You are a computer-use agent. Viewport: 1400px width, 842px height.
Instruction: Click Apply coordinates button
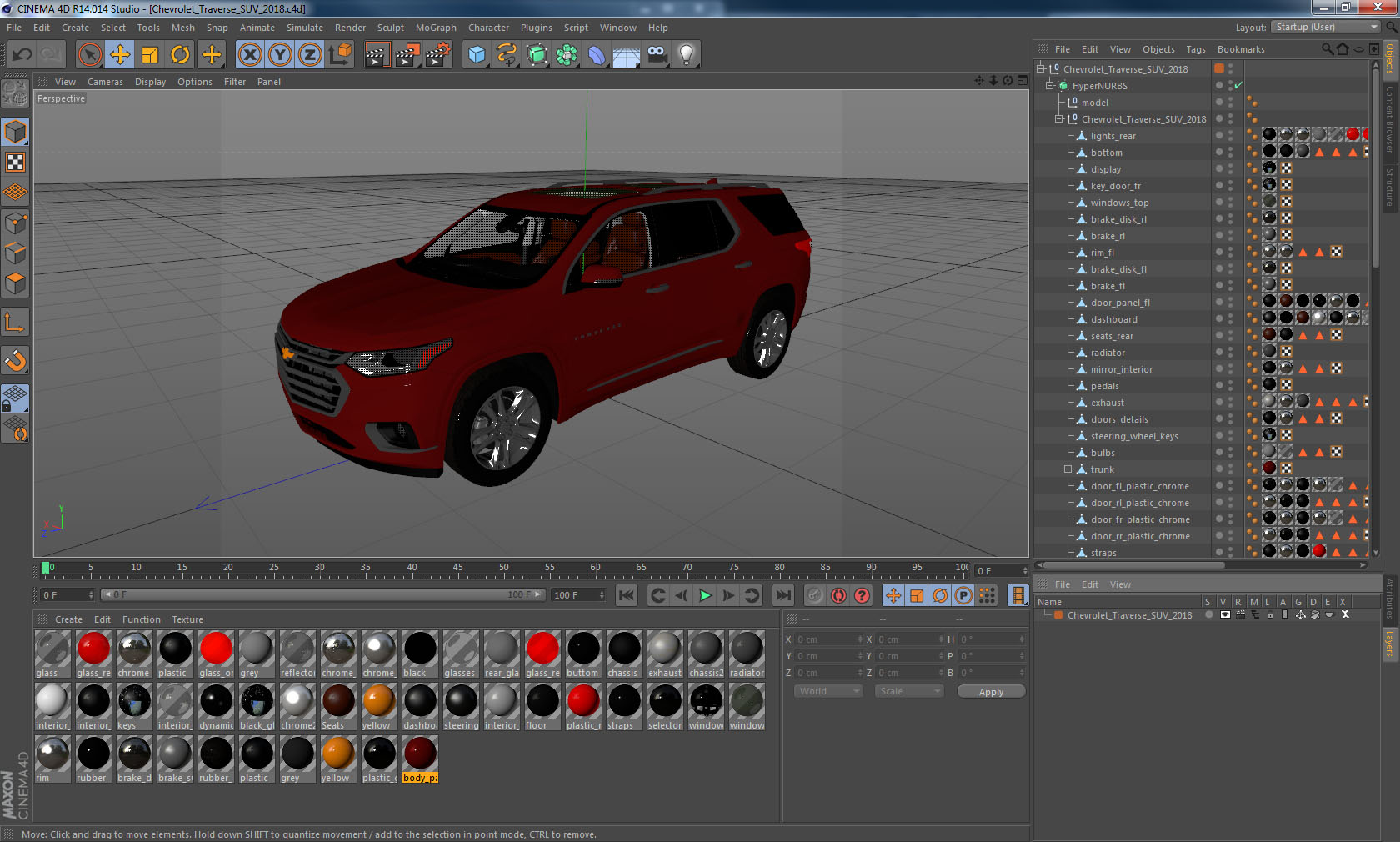pos(991,692)
